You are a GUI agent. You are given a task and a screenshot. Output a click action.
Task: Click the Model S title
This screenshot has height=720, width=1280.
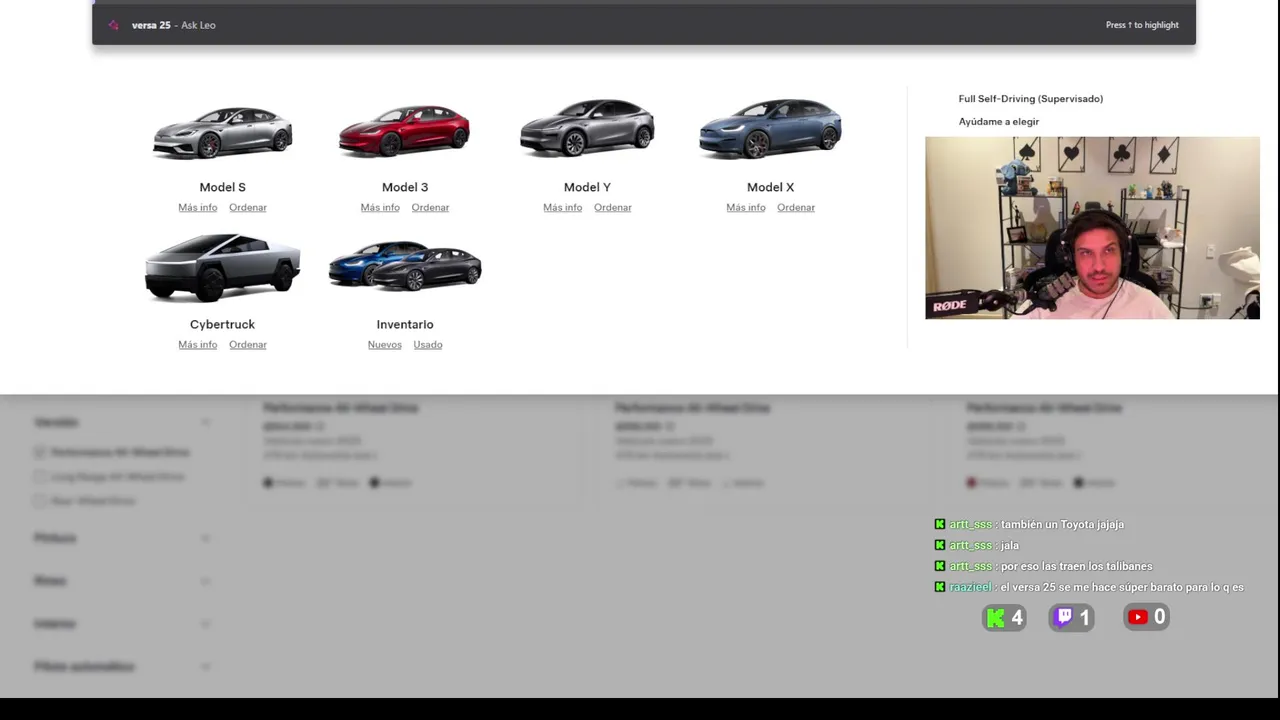(222, 187)
